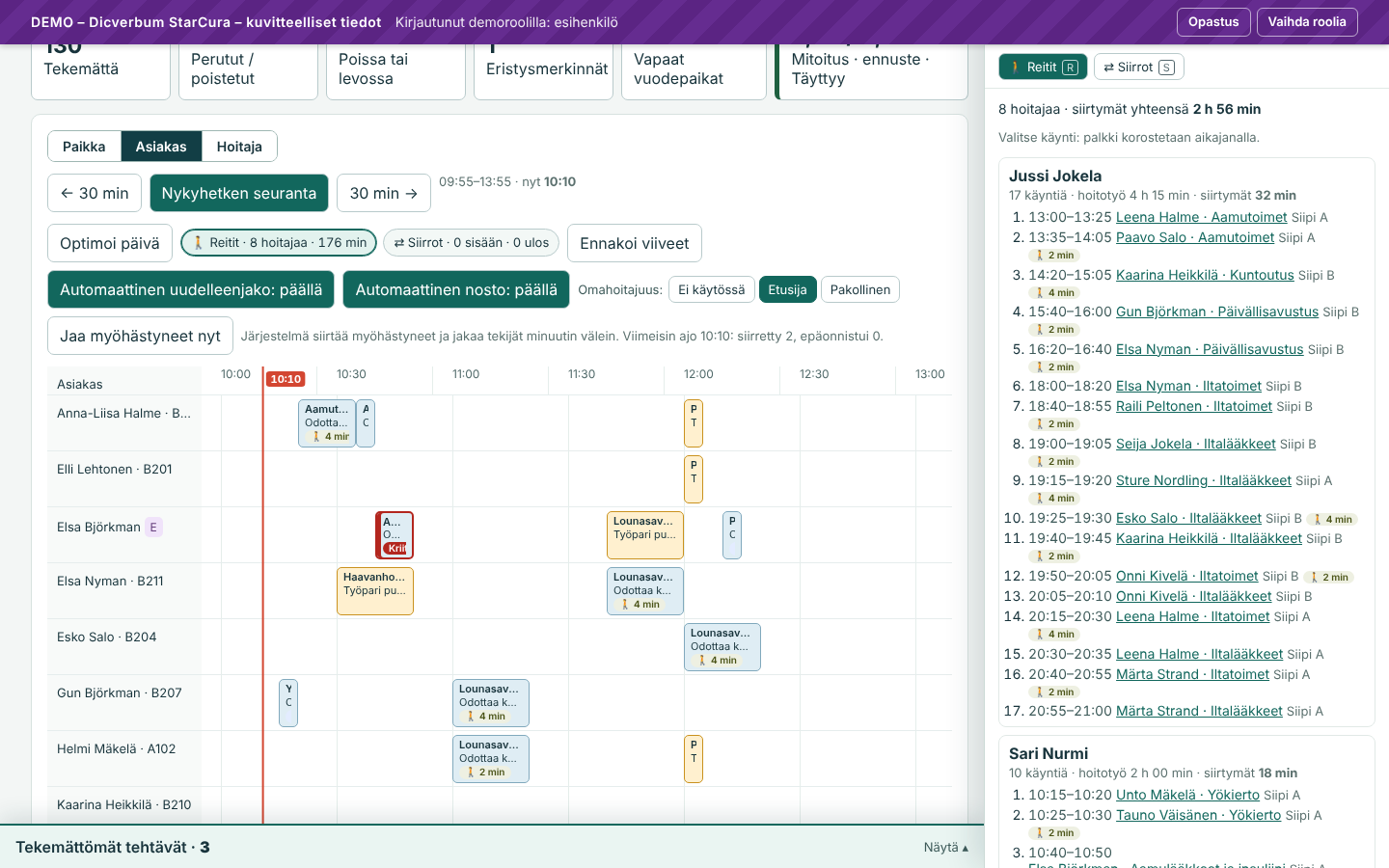Click the Optimoi päivä button
This screenshot has width=1389, height=868.
pyautogui.click(x=110, y=243)
